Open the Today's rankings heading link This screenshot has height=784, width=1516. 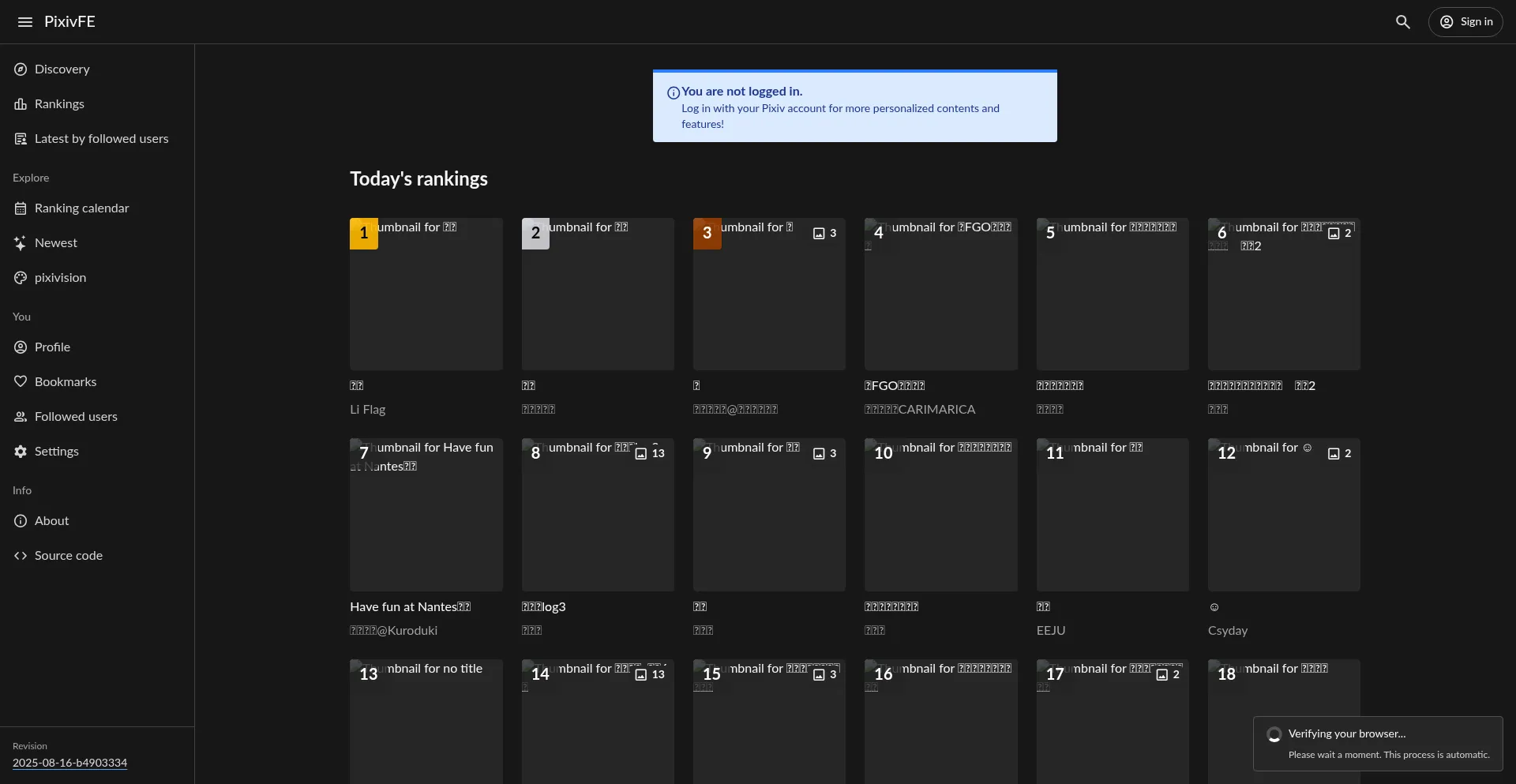(418, 179)
